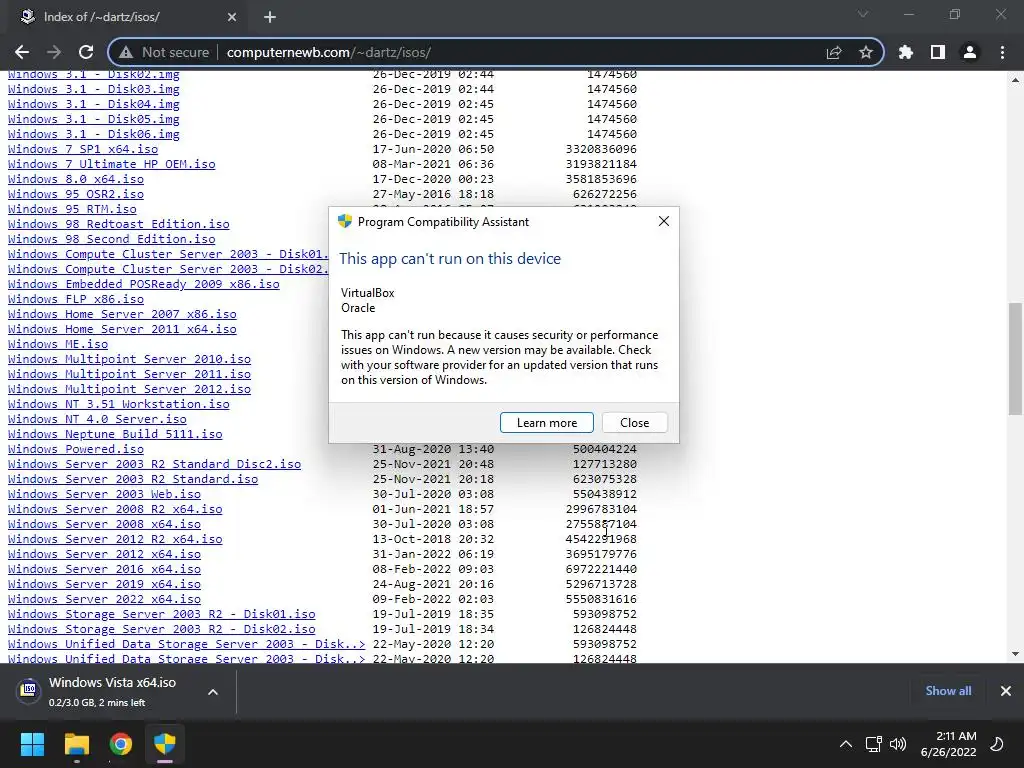Open Windows Server 2003 R2 Standard Disc2.iso
Image resolution: width=1024 pixels, height=768 pixels.
[x=154, y=464]
